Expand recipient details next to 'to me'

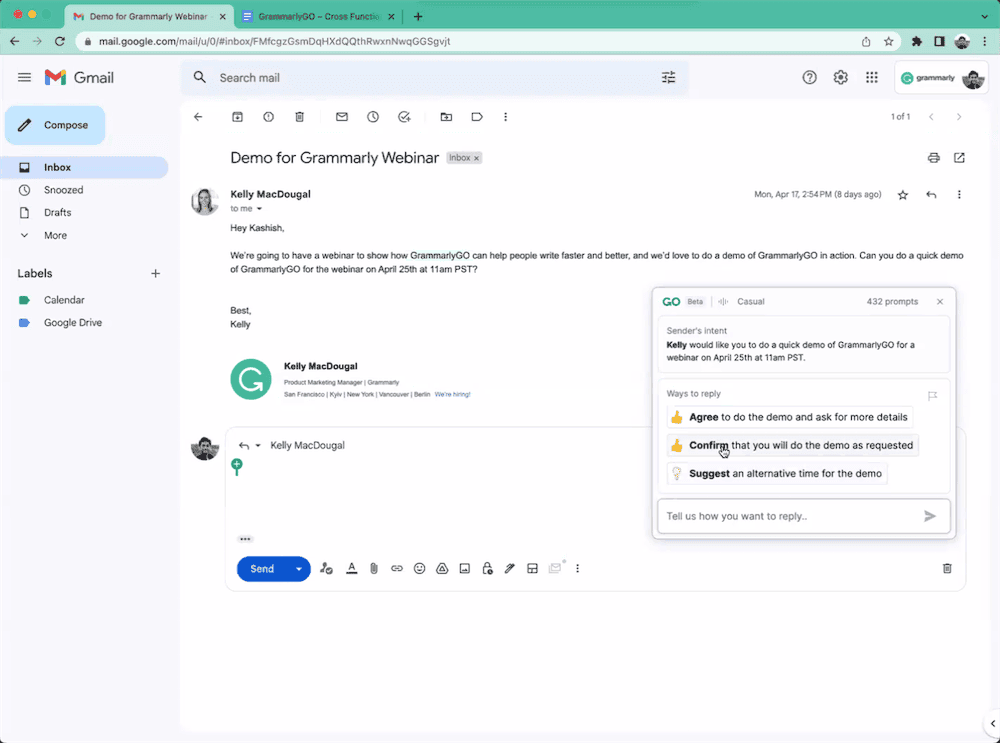click(x=259, y=209)
